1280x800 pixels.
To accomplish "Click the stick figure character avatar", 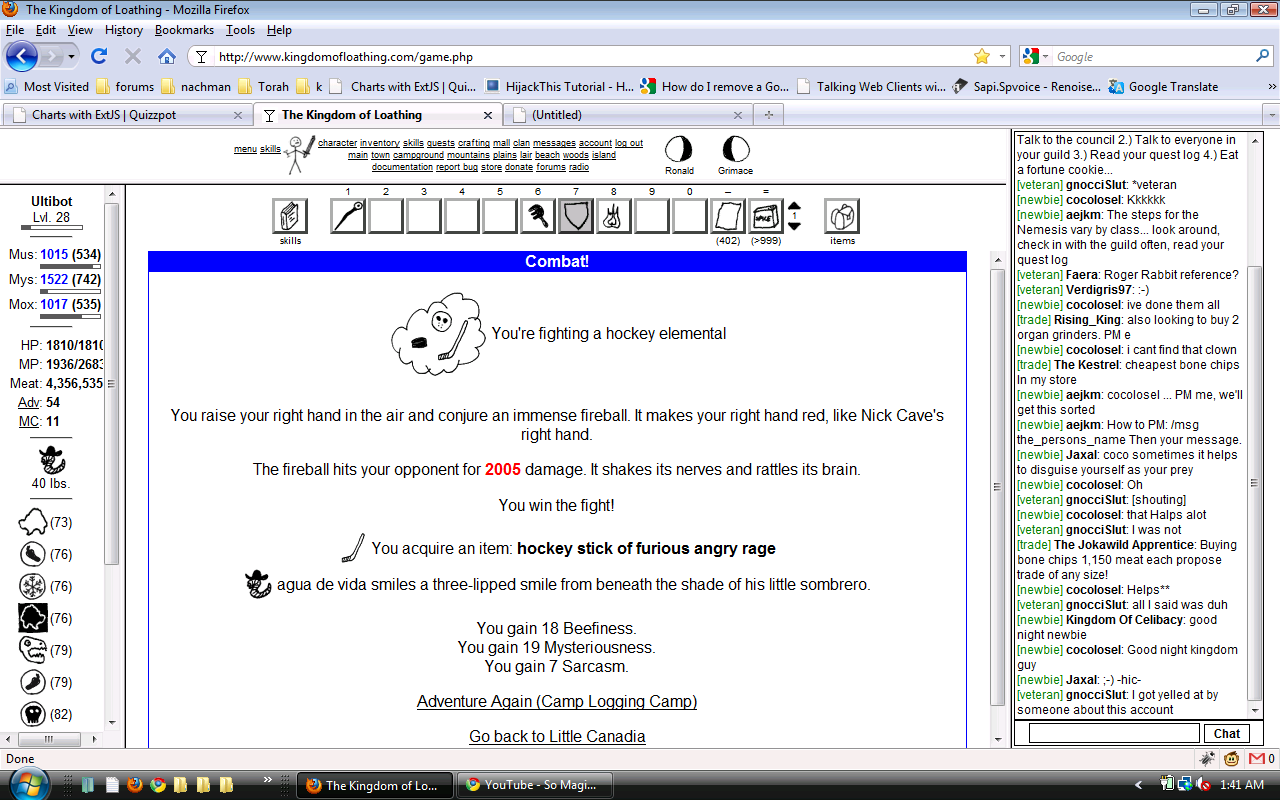I will [299, 155].
